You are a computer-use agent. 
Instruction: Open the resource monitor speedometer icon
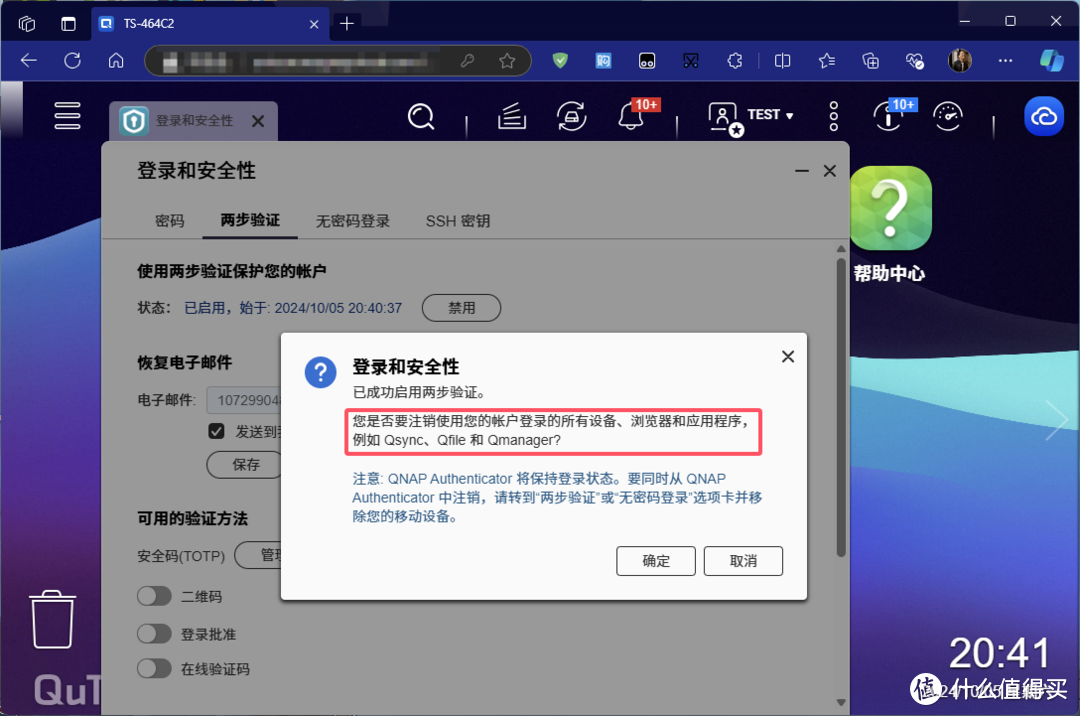[x=947, y=117]
